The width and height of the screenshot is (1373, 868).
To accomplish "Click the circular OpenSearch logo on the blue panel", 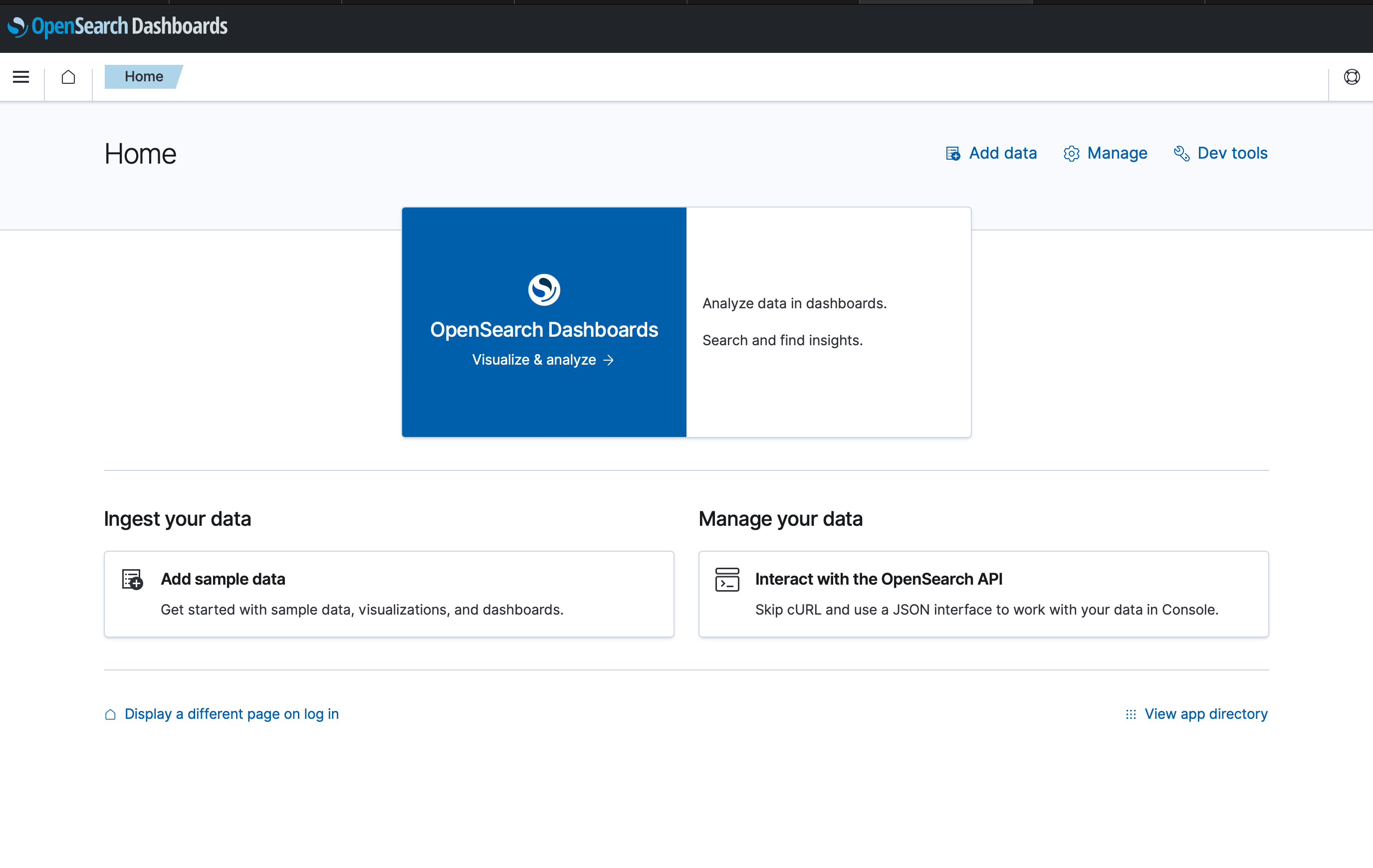I will (544, 290).
